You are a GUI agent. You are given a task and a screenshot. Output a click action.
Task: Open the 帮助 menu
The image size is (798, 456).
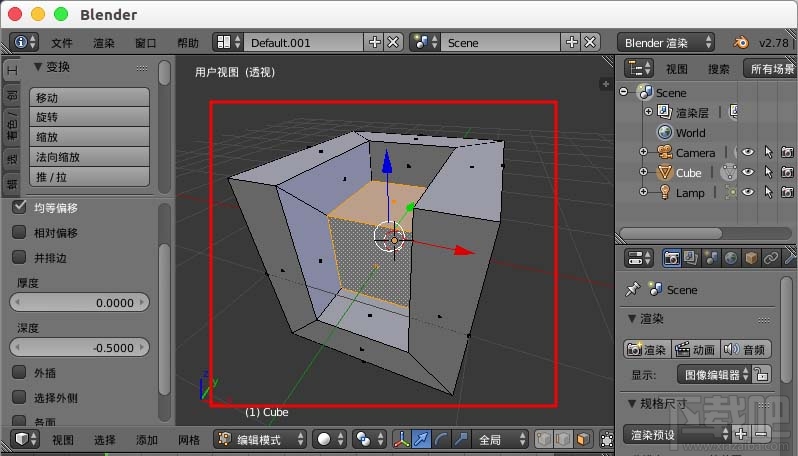click(x=188, y=43)
